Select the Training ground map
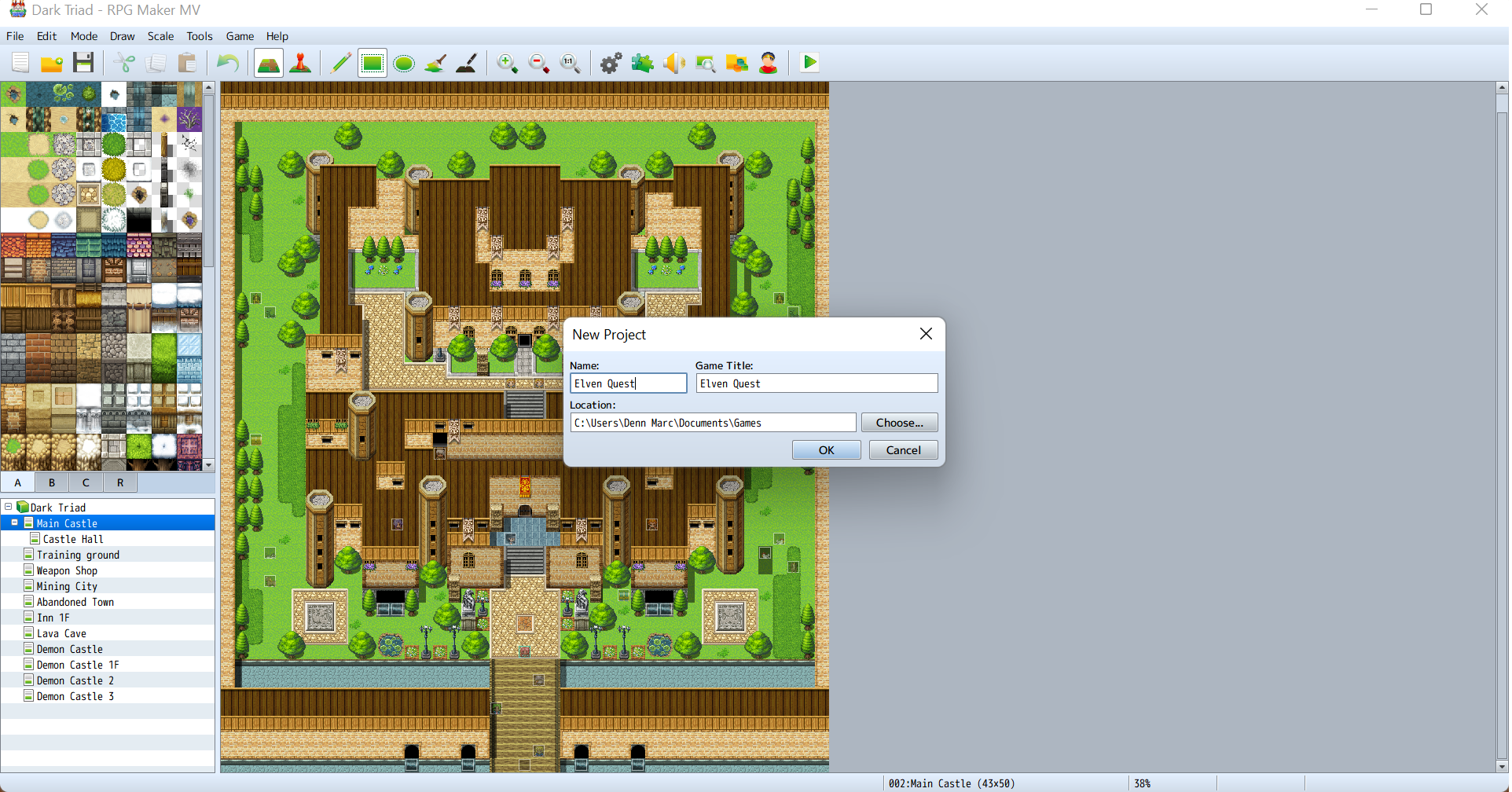1512x792 pixels. (x=78, y=555)
